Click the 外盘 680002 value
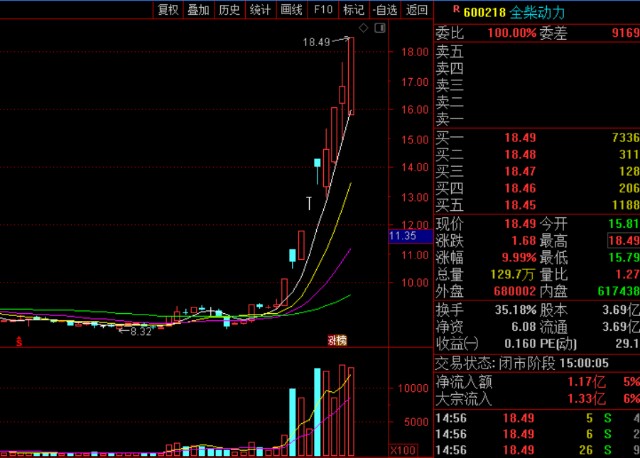Image resolution: width=640 pixels, height=458 pixels. tap(514, 291)
